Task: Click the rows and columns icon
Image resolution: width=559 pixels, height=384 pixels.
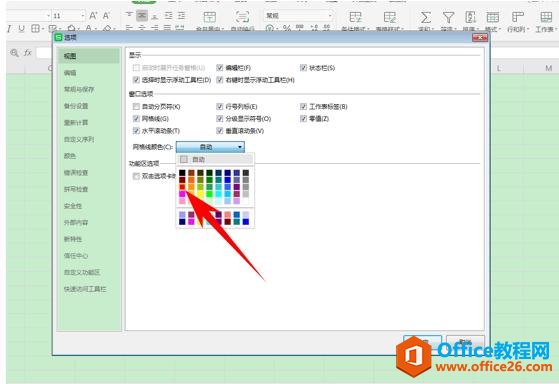Action: (517, 17)
